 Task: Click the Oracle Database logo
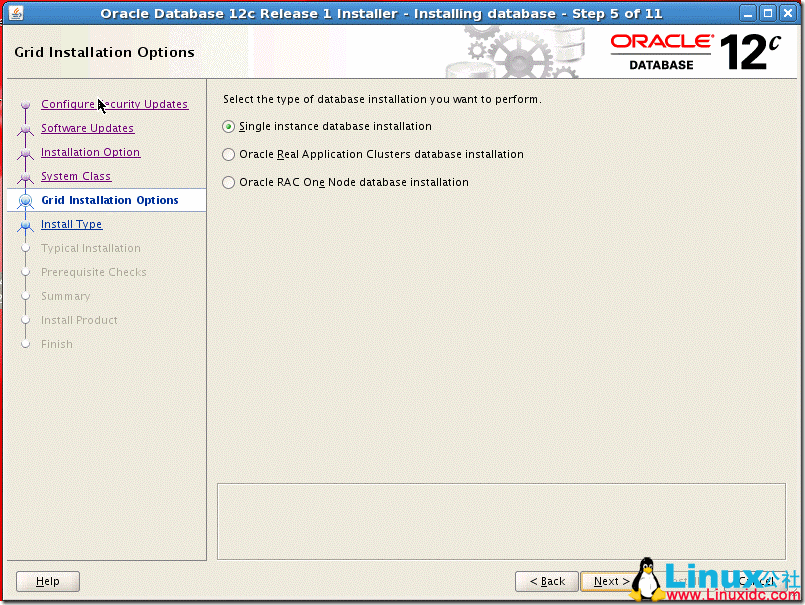click(660, 48)
